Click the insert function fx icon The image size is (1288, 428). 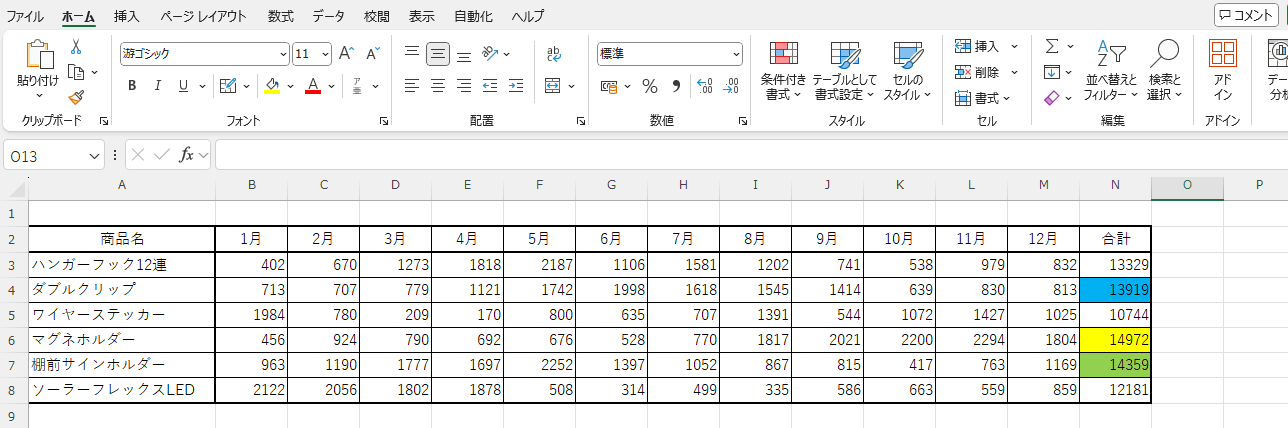[x=186, y=155]
